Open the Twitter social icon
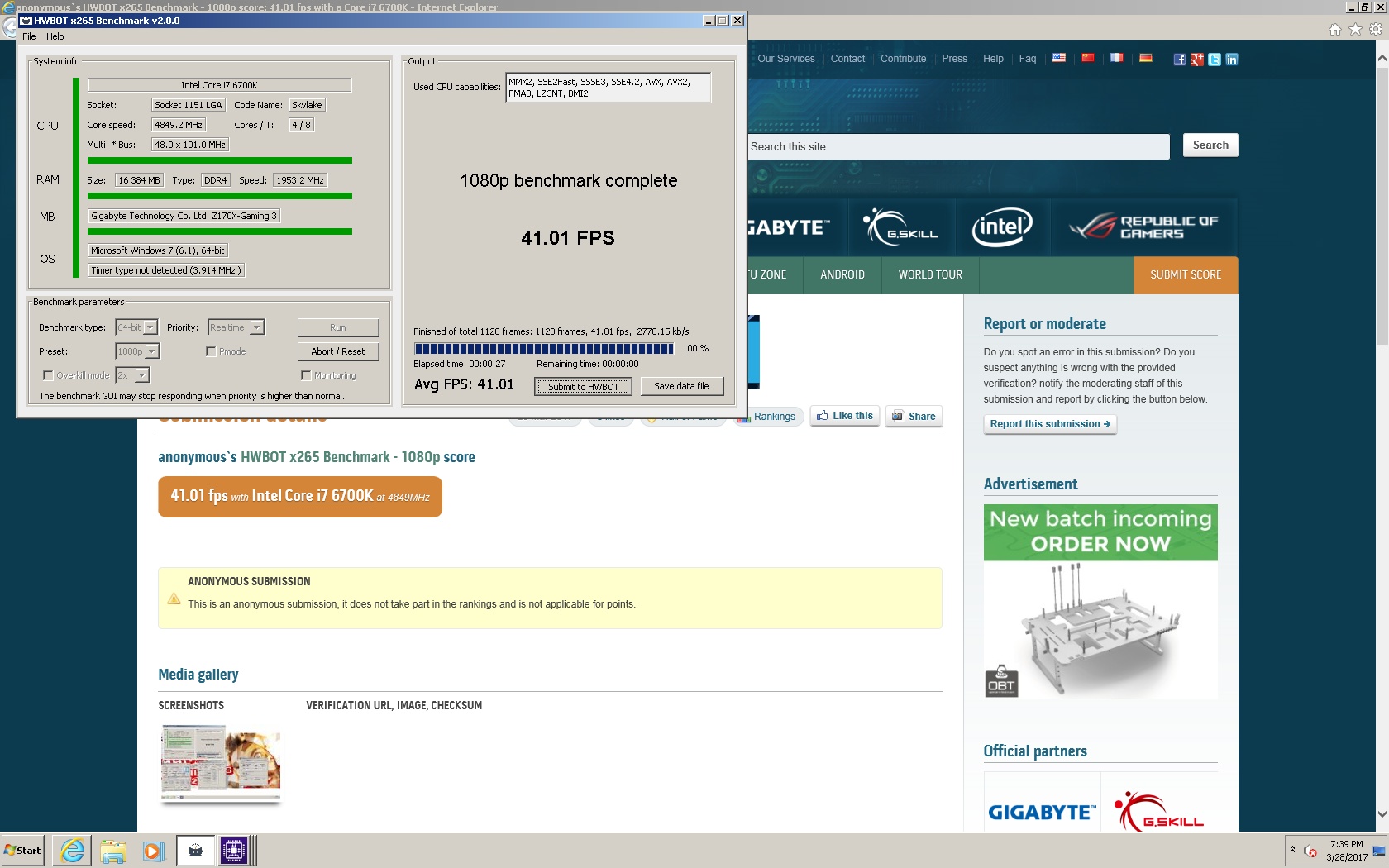Image resolution: width=1389 pixels, height=868 pixels. pyautogui.click(x=1215, y=60)
